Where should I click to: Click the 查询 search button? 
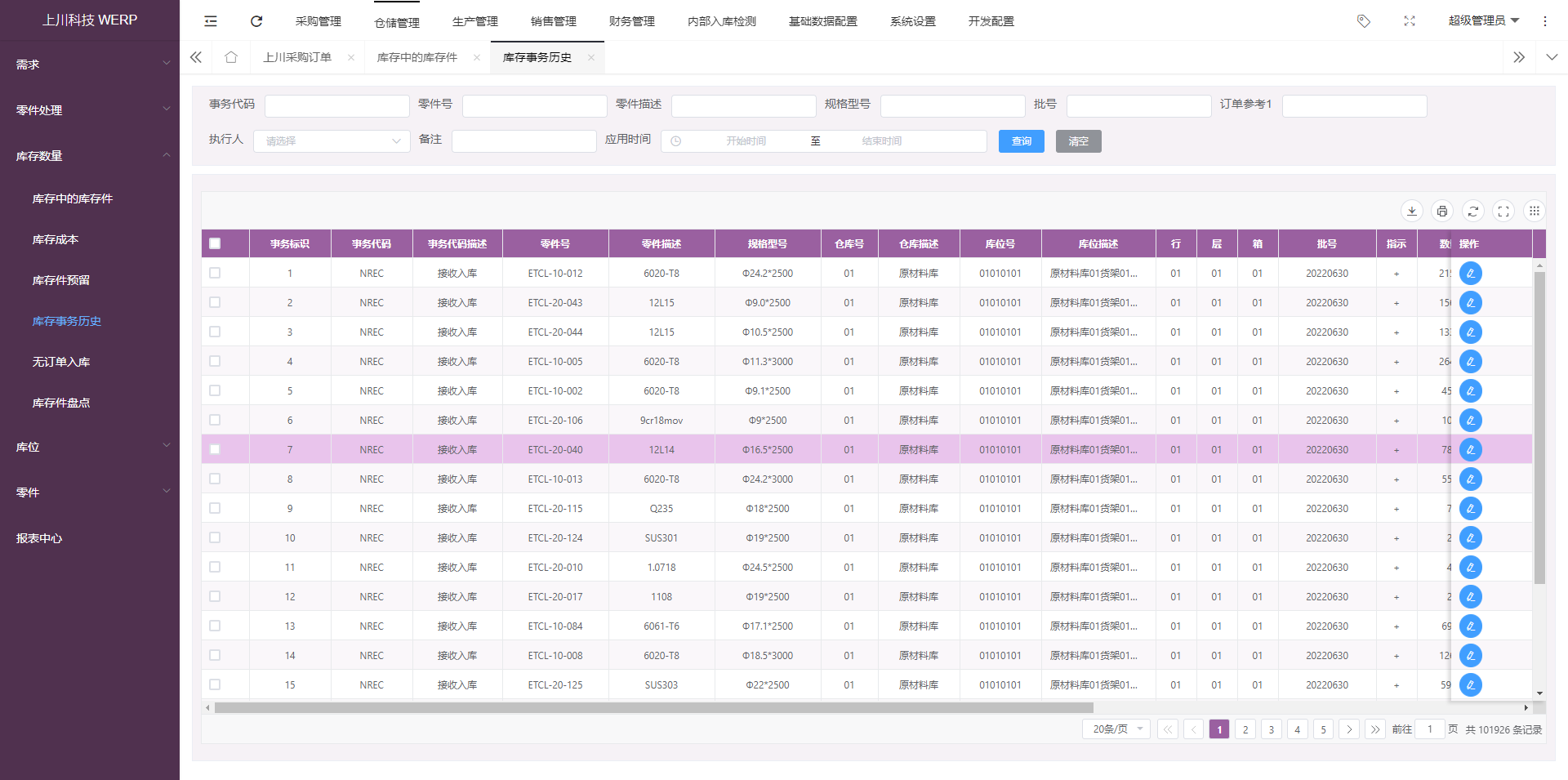pyautogui.click(x=1022, y=141)
